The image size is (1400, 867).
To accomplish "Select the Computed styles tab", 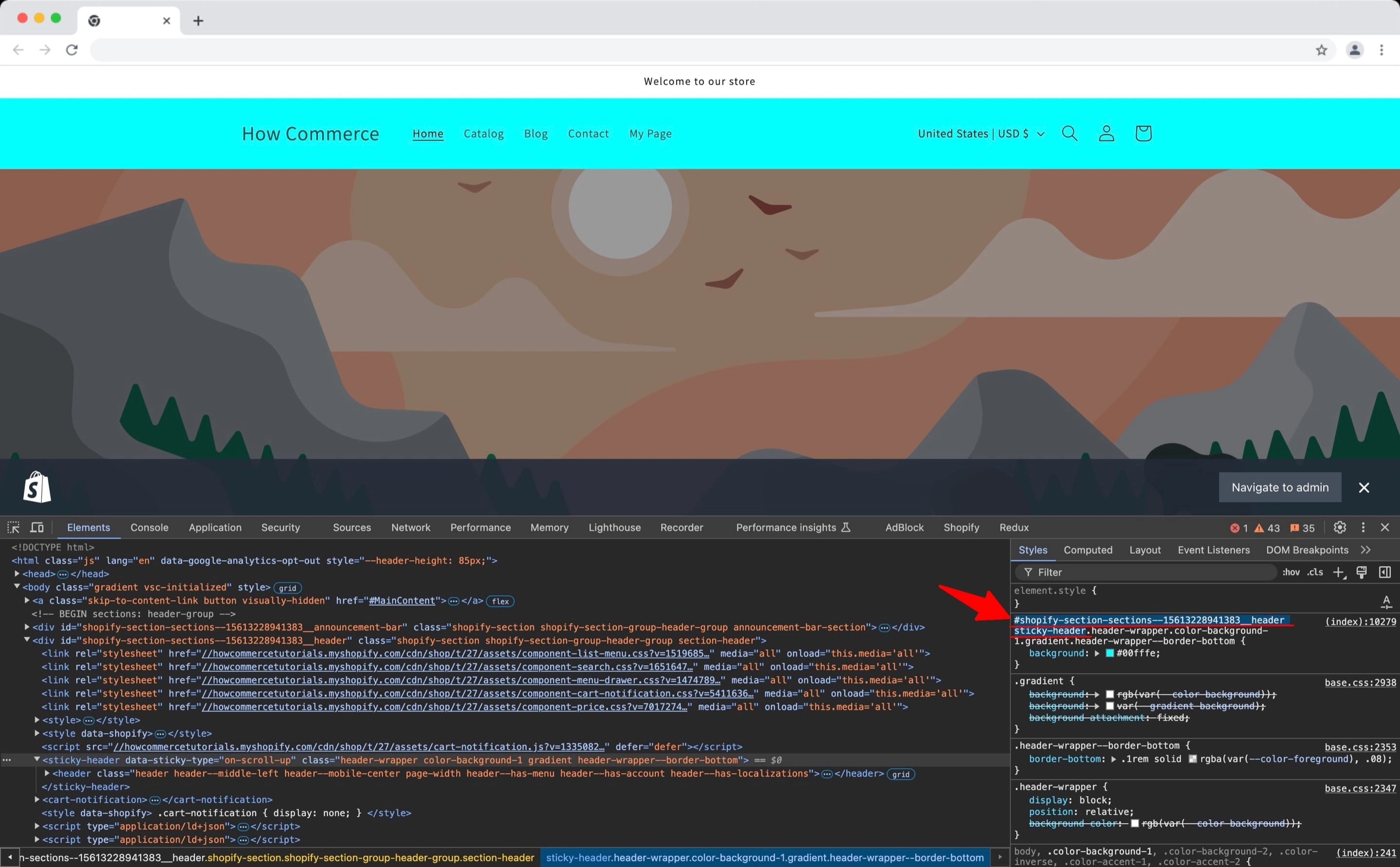I will click(x=1088, y=550).
